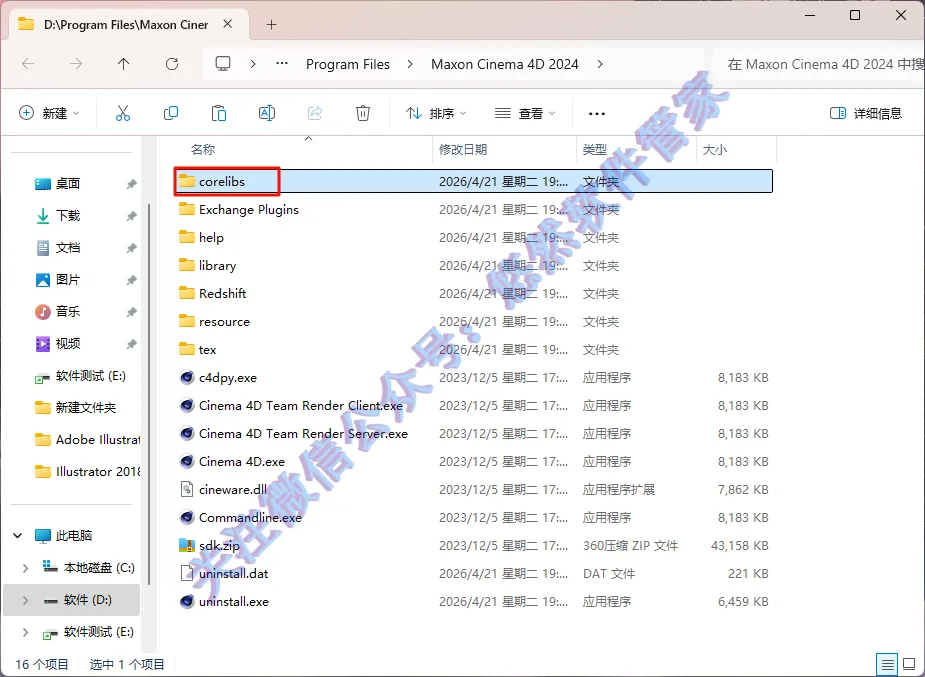Expand the 软件测试 (E:) drive under This PC

[25, 632]
